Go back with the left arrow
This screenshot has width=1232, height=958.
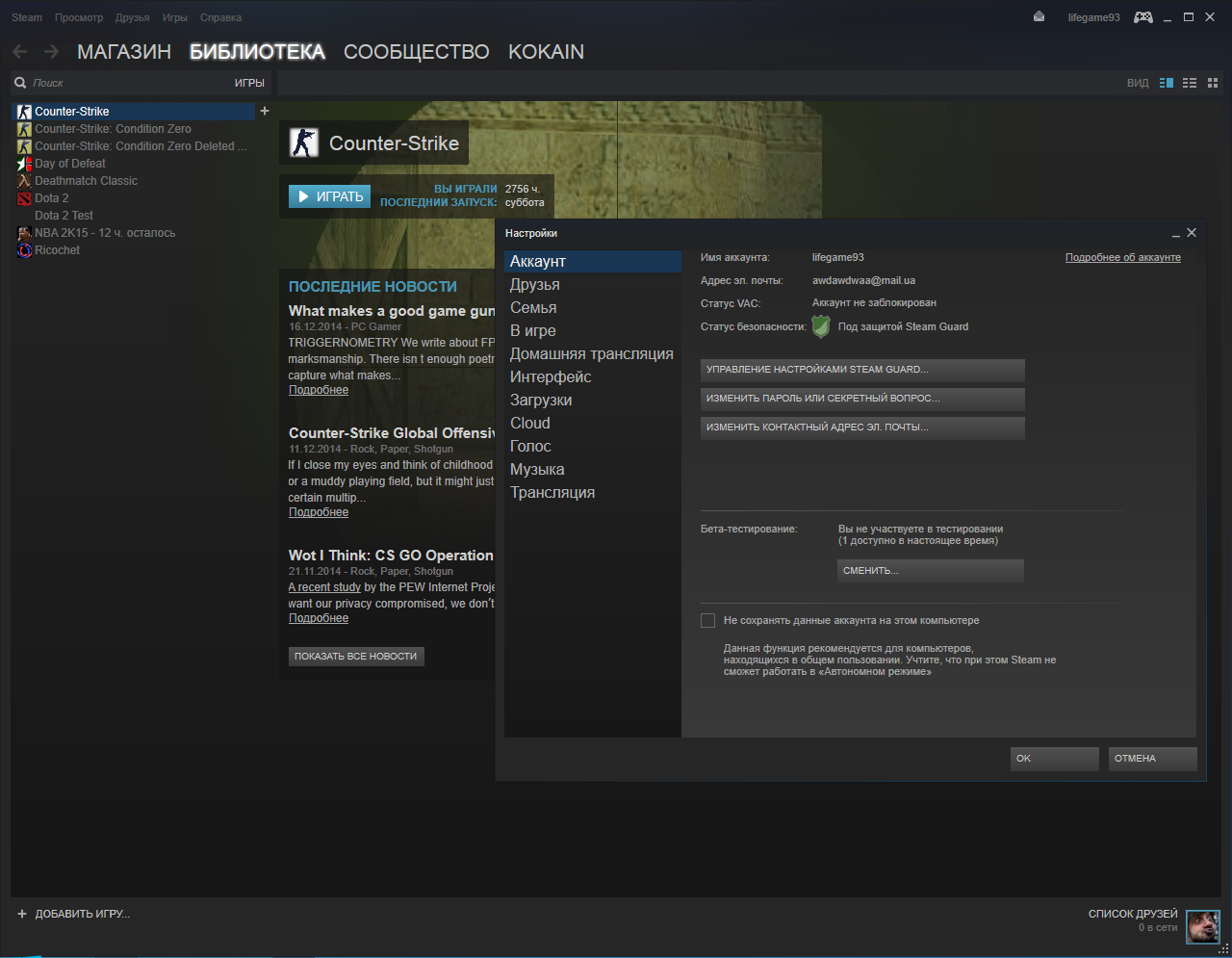20,51
